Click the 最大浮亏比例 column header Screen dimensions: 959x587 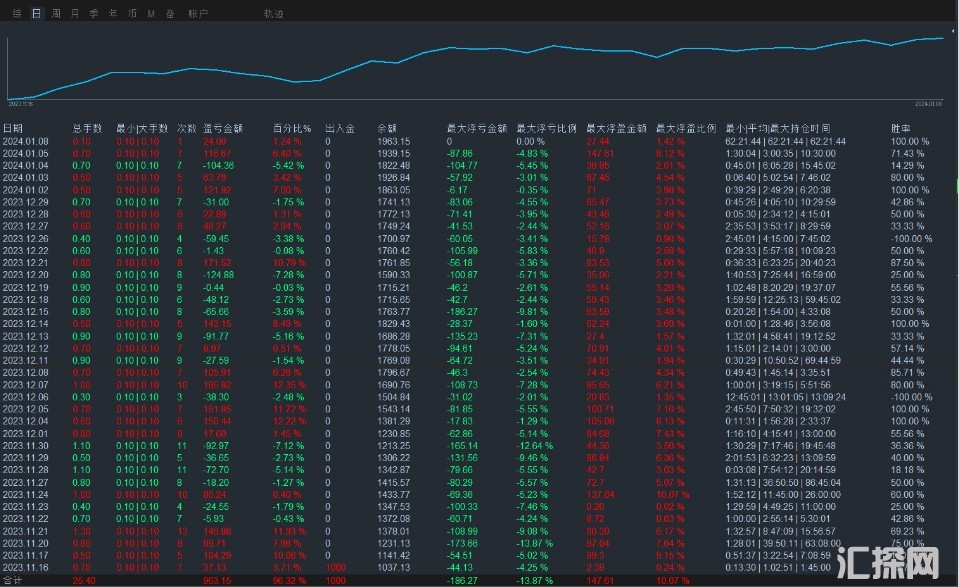click(x=547, y=128)
